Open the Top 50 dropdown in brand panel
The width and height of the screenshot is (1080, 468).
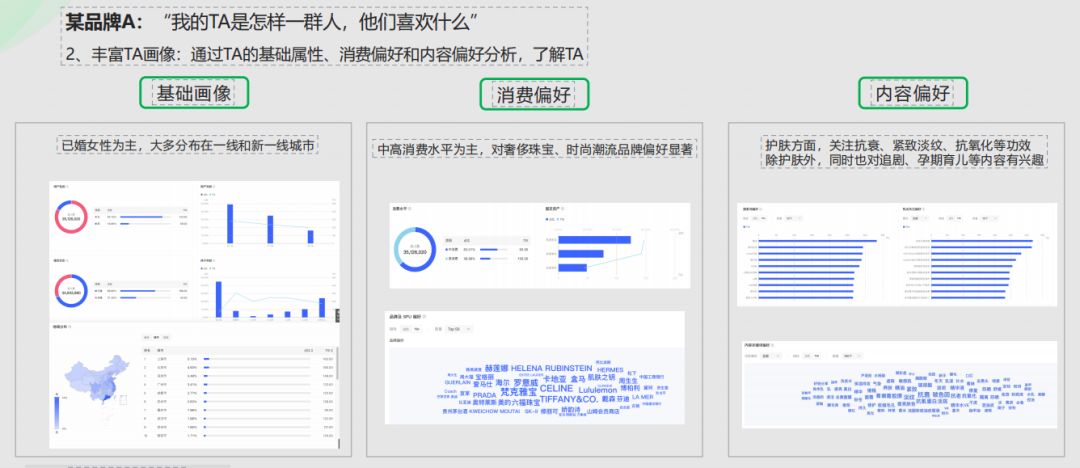pos(459,329)
